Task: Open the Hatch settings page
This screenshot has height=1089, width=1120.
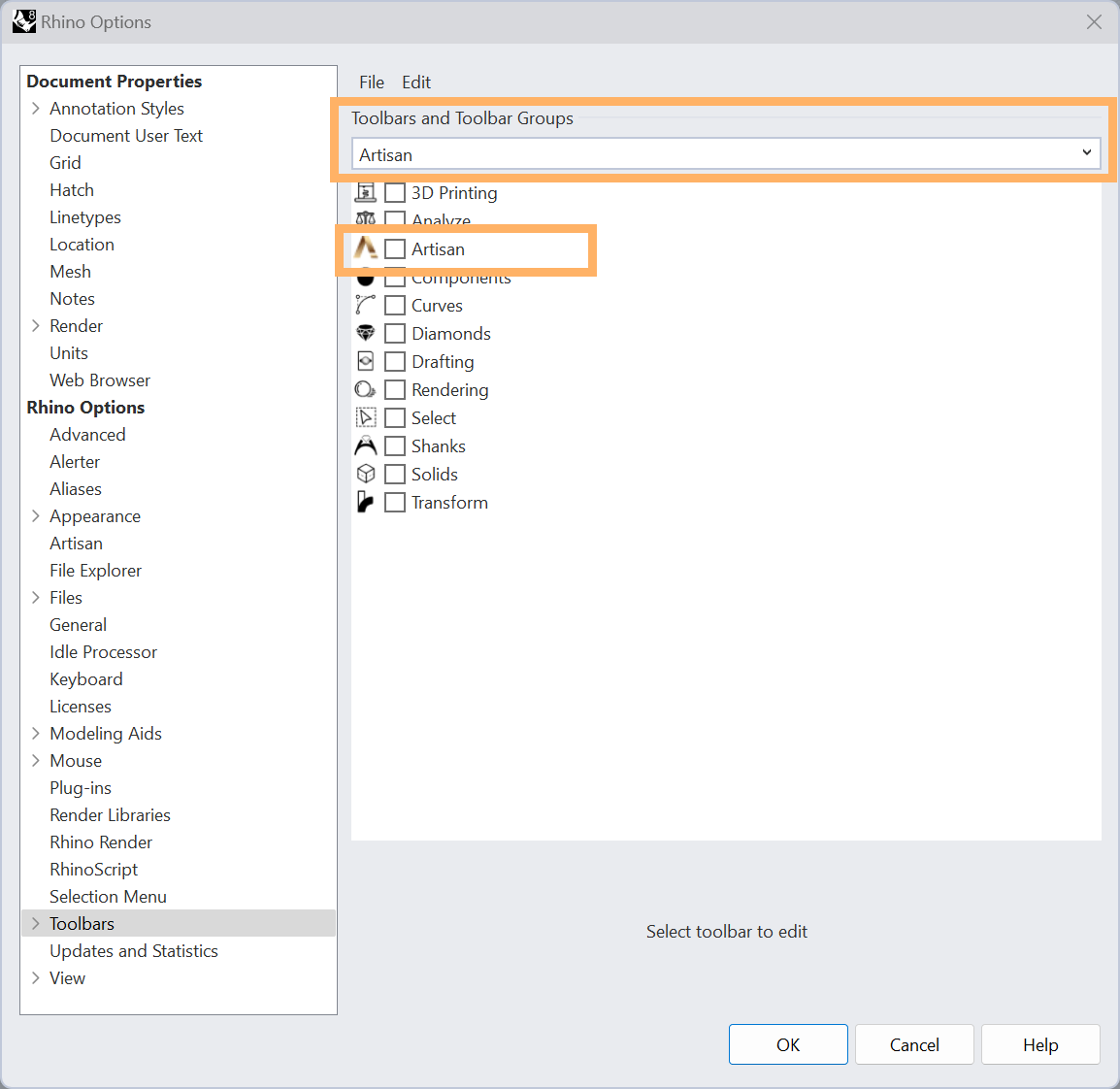Action: [x=72, y=190]
